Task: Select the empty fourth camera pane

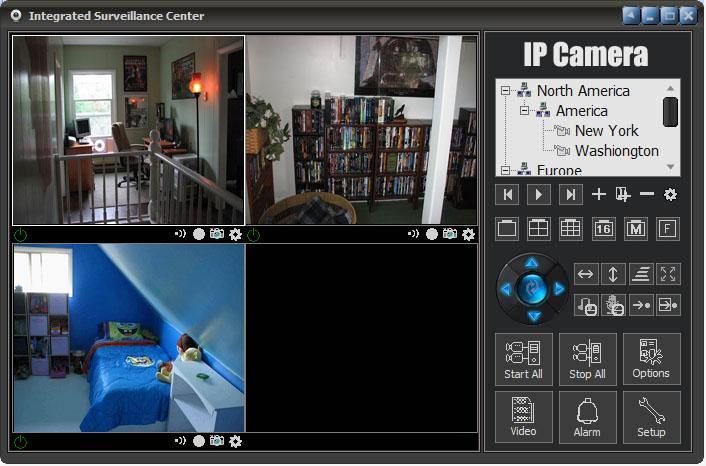Action: point(362,338)
